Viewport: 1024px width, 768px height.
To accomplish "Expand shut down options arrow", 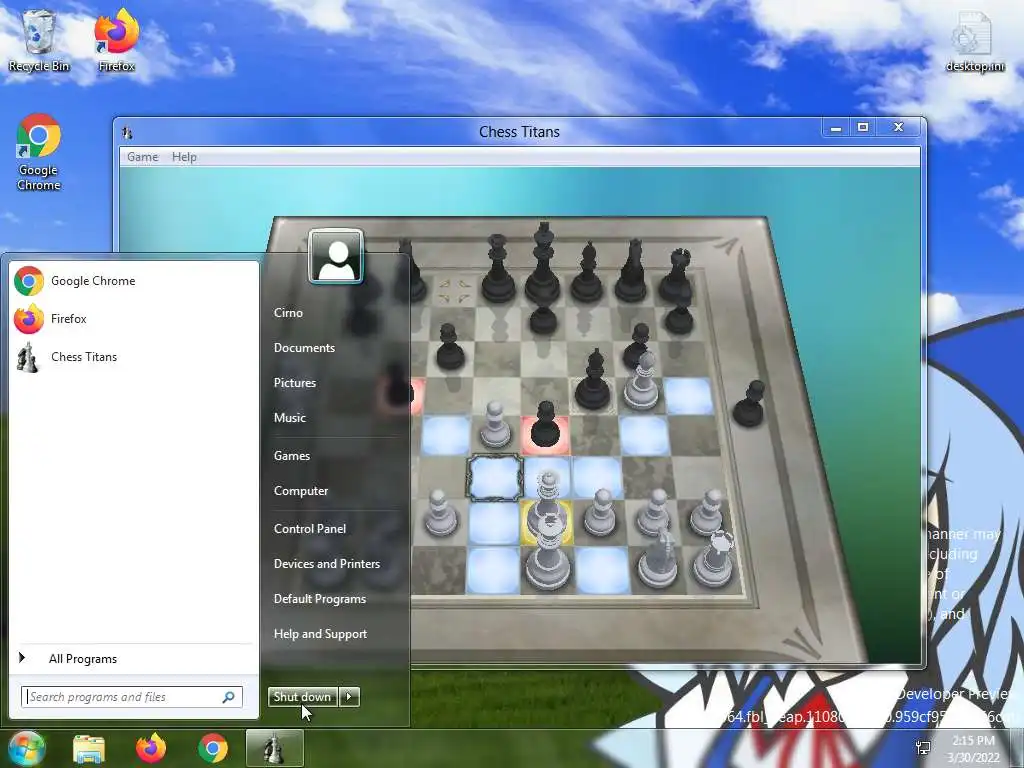I will (x=349, y=697).
